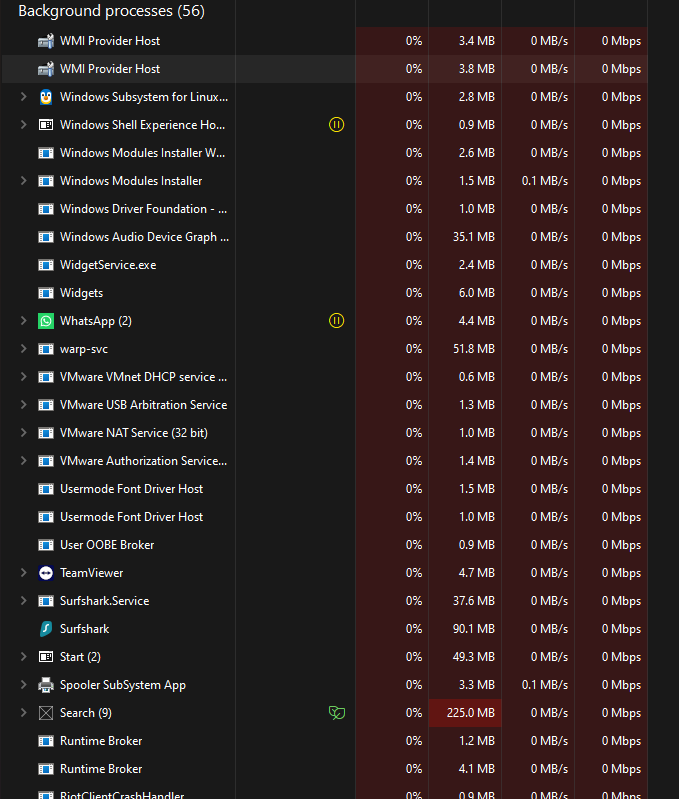Expand the Windows Shell Experience Host group
This screenshot has height=799, width=679.
pyautogui.click(x=23, y=124)
